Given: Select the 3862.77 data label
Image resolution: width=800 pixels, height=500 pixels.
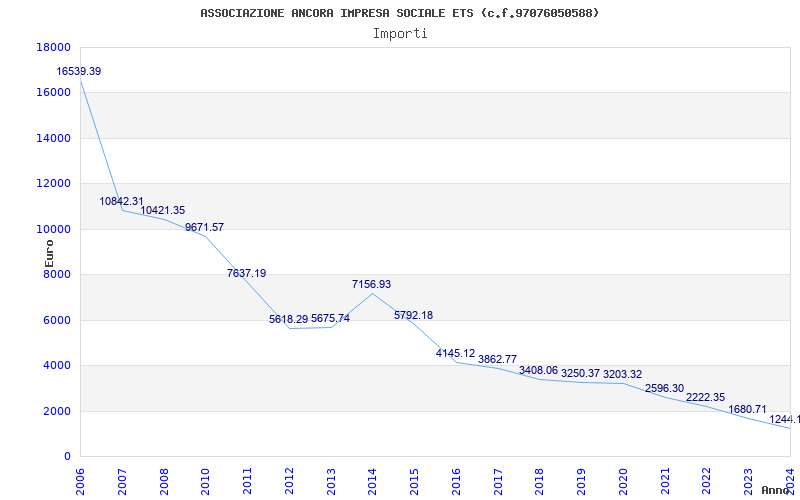Looking at the screenshot, I should [497, 359].
